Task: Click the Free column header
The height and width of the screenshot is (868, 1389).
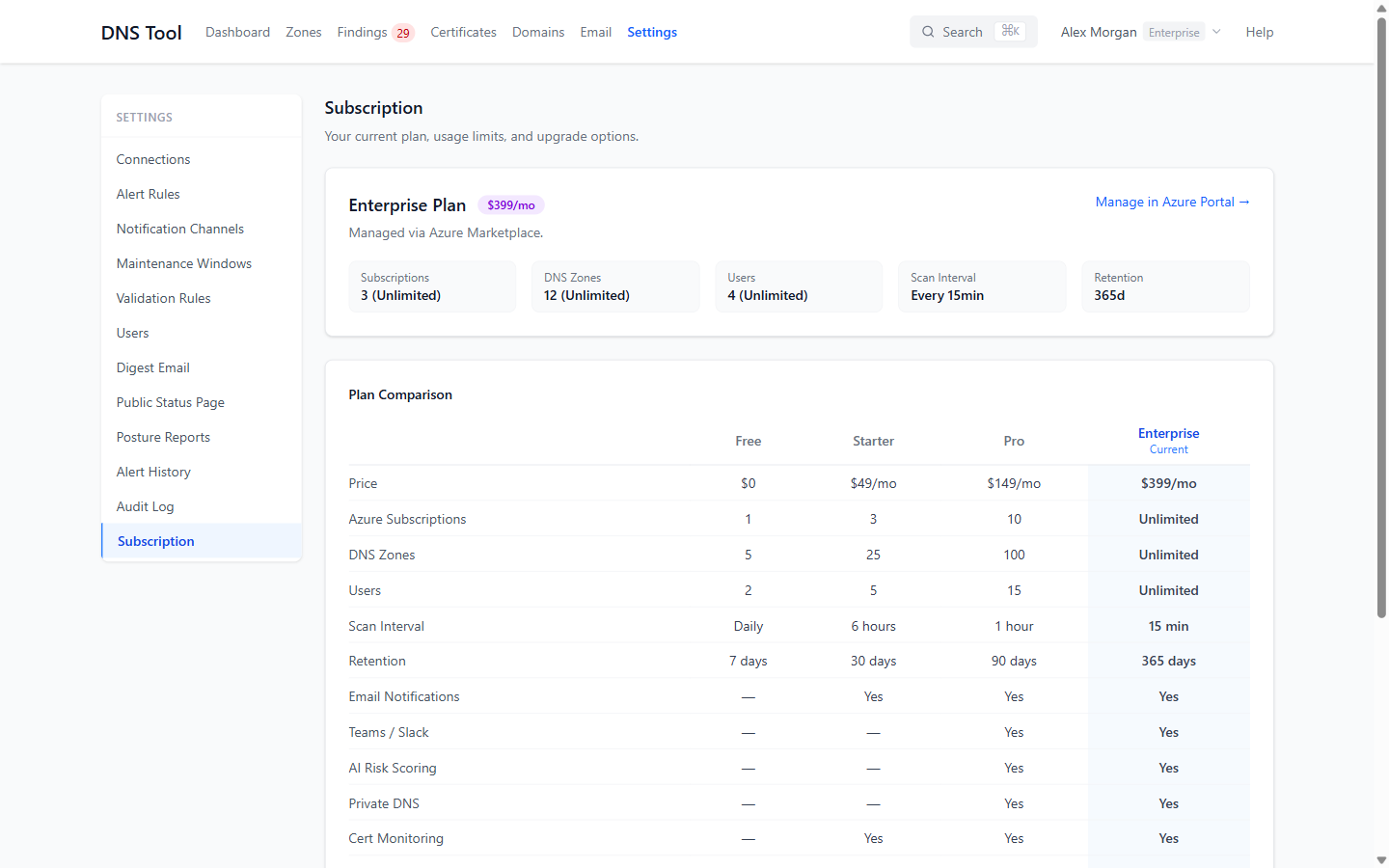Action: click(x=749, y=441)
